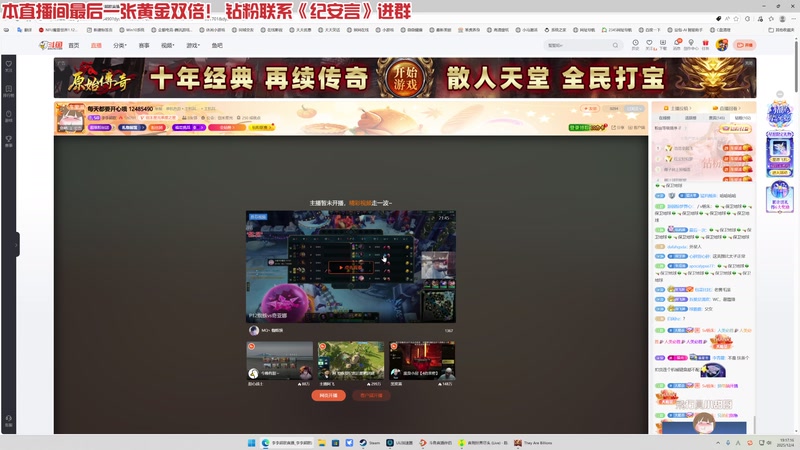Screen dimensions: 800x450
Task: Open the middle recommended stream thumbnail
Action: 351,361
